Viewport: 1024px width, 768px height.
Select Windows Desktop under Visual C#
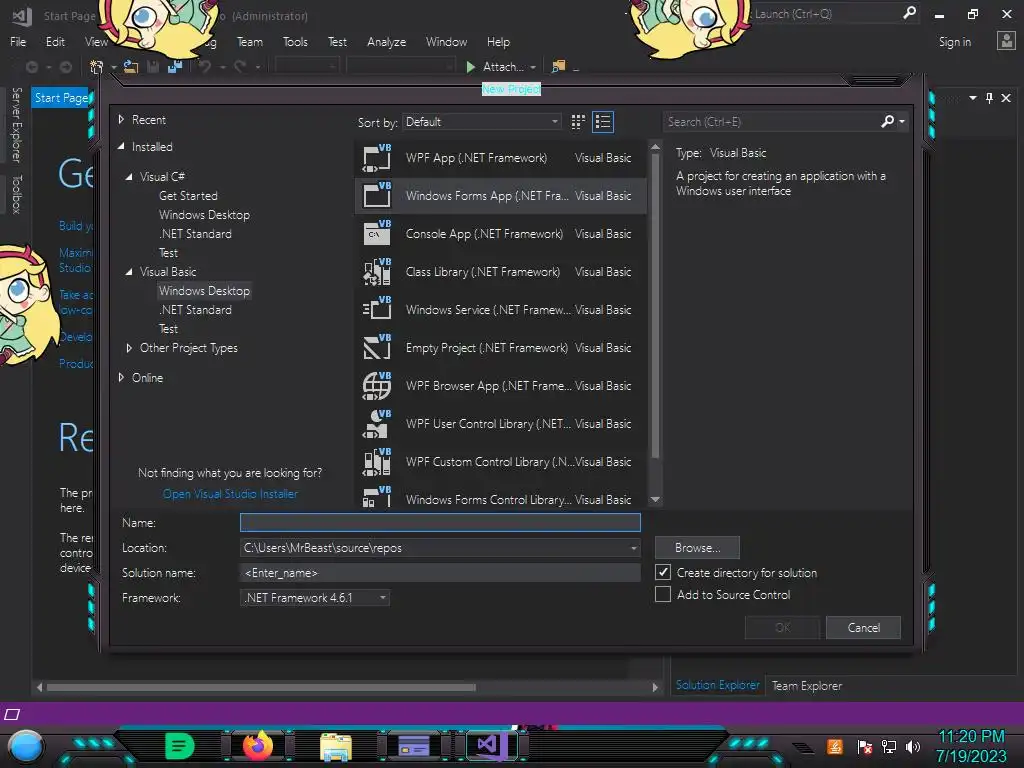[204, 215]
